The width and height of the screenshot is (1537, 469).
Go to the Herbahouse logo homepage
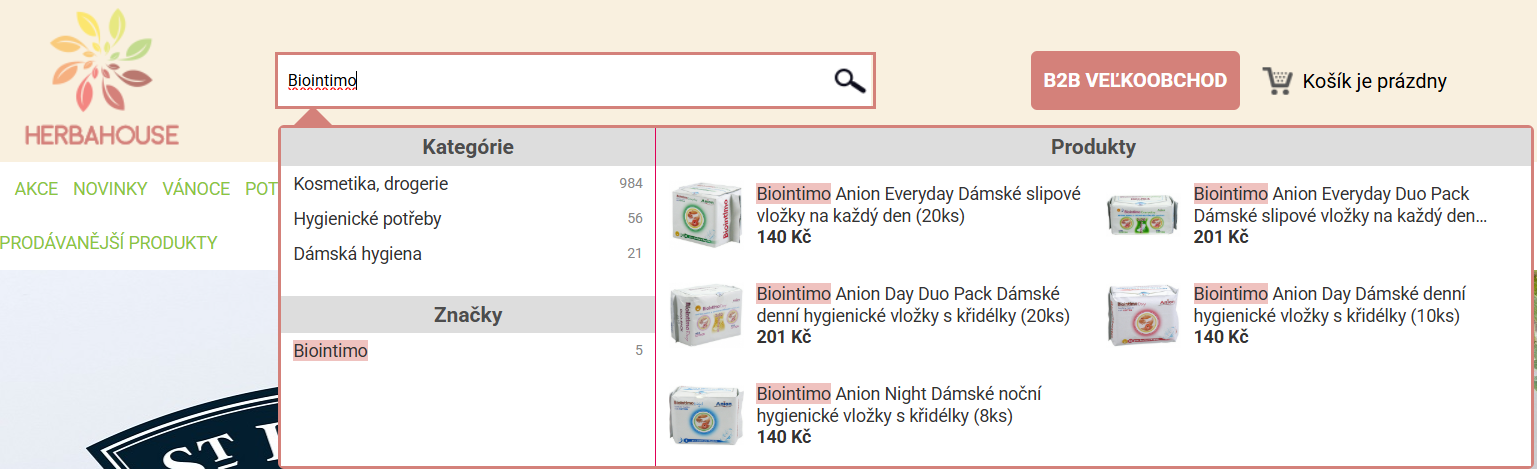pos(102,80)
